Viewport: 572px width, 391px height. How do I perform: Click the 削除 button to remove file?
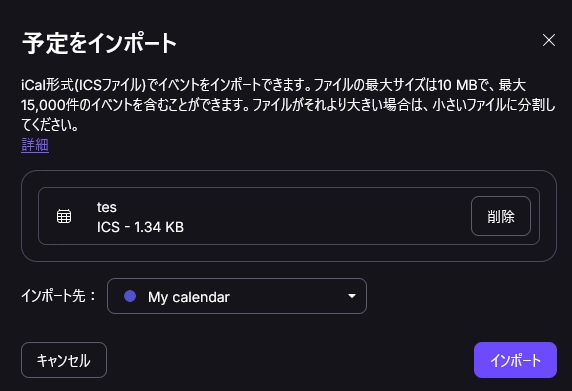[500, 216]
